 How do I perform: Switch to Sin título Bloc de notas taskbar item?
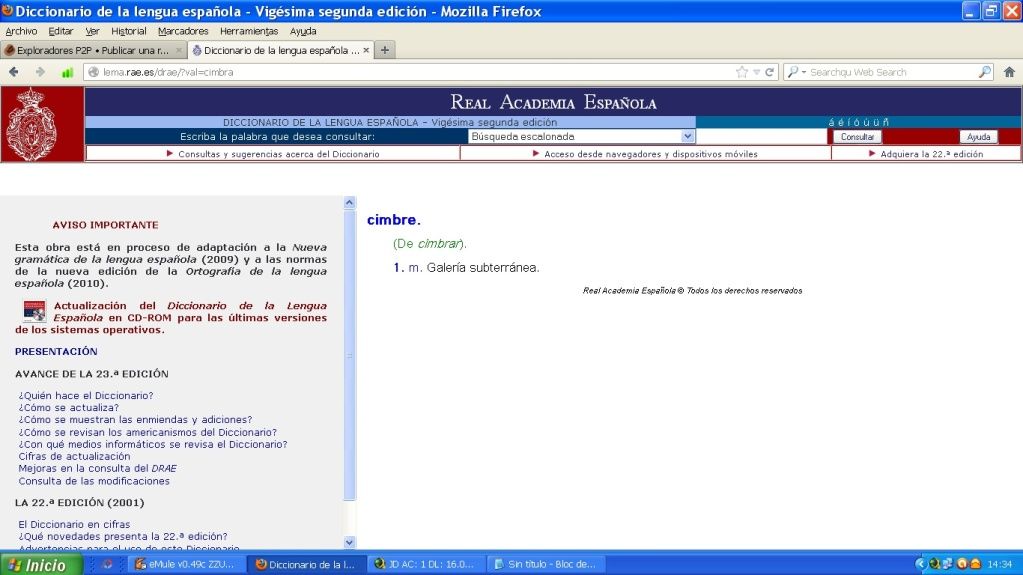click(548, 565)
